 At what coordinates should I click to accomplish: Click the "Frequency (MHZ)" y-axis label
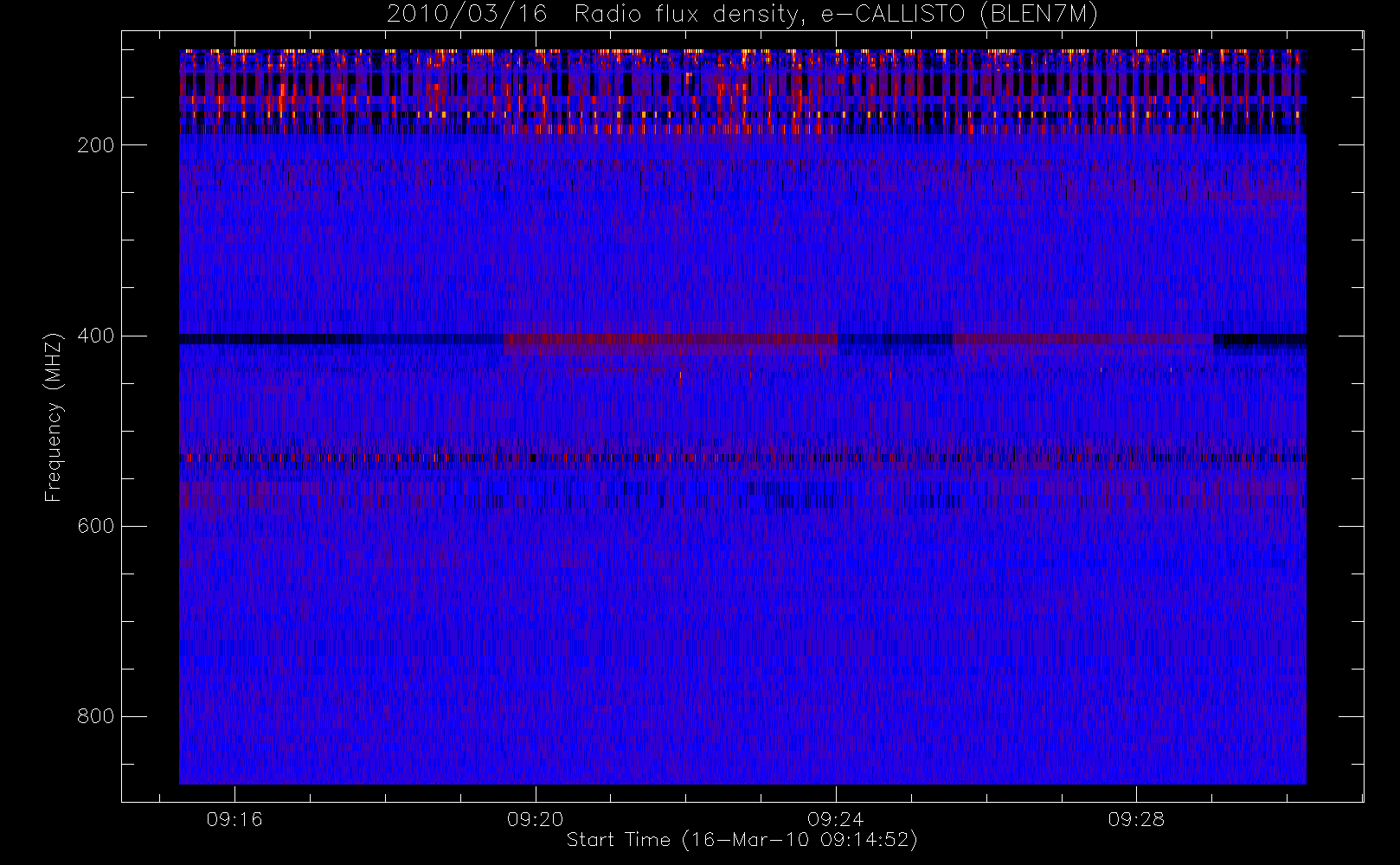coord(54,417)
